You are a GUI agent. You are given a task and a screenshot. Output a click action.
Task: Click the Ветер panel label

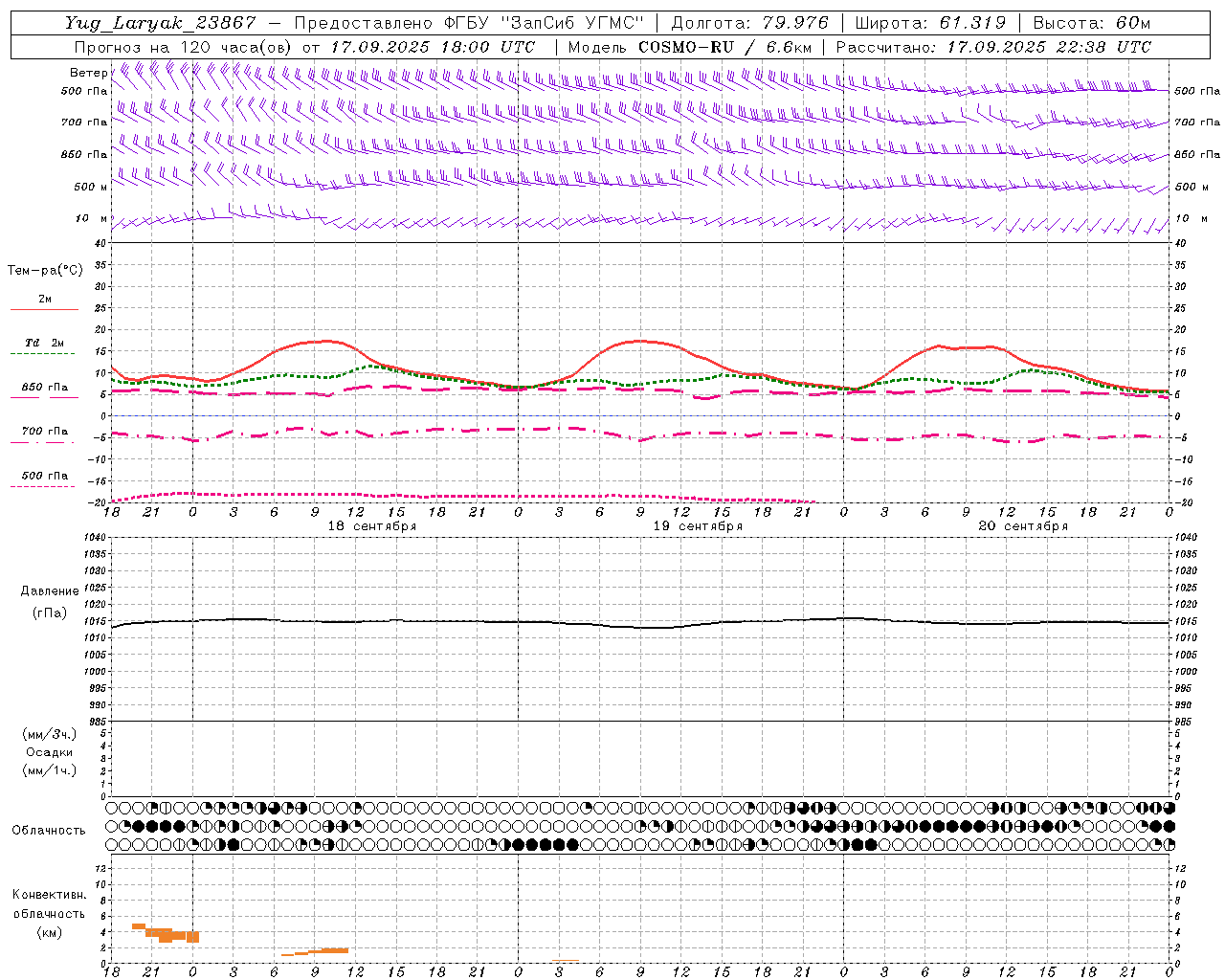point(88,73)
